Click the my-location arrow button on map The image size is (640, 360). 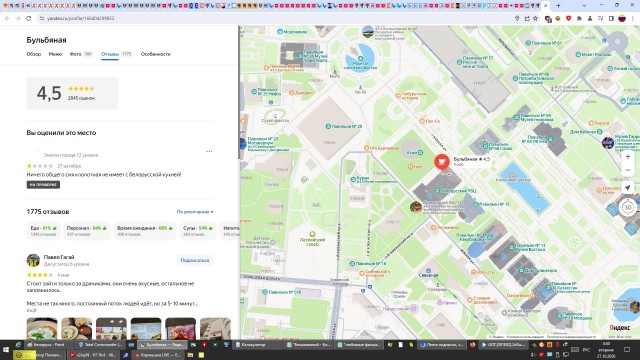[x=628, y=188]
